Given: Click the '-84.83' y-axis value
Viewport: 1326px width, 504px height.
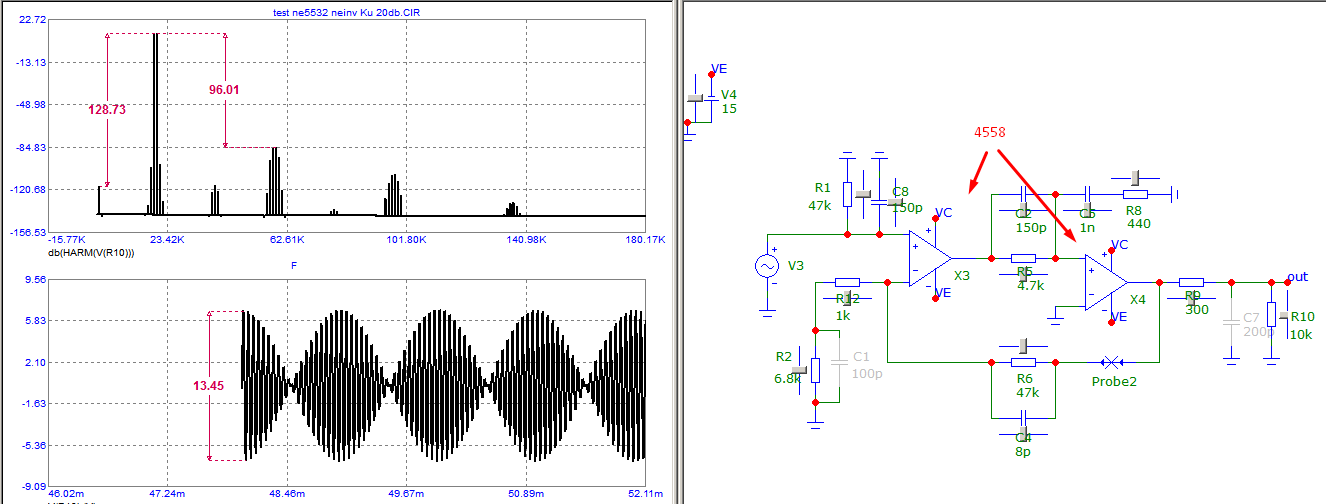Looking at the screenshot, I should (x=30, y=147).
